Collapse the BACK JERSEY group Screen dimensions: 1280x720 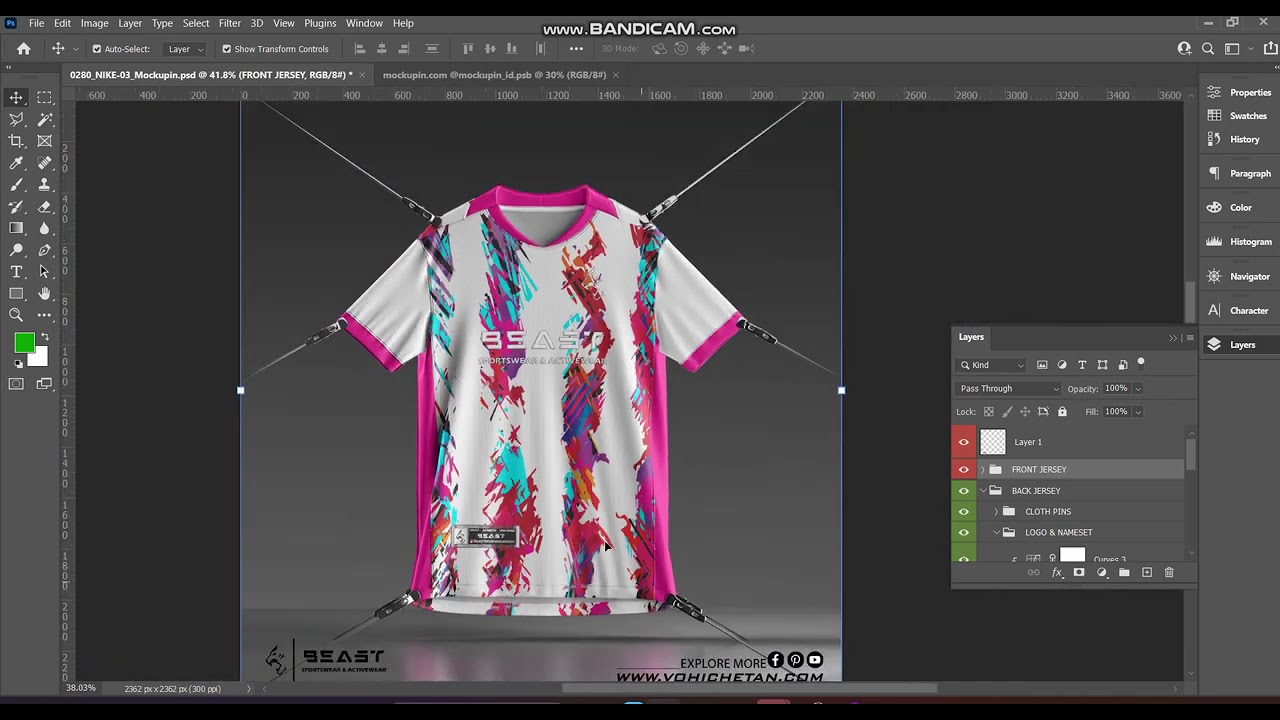click(x=983, y=491)
